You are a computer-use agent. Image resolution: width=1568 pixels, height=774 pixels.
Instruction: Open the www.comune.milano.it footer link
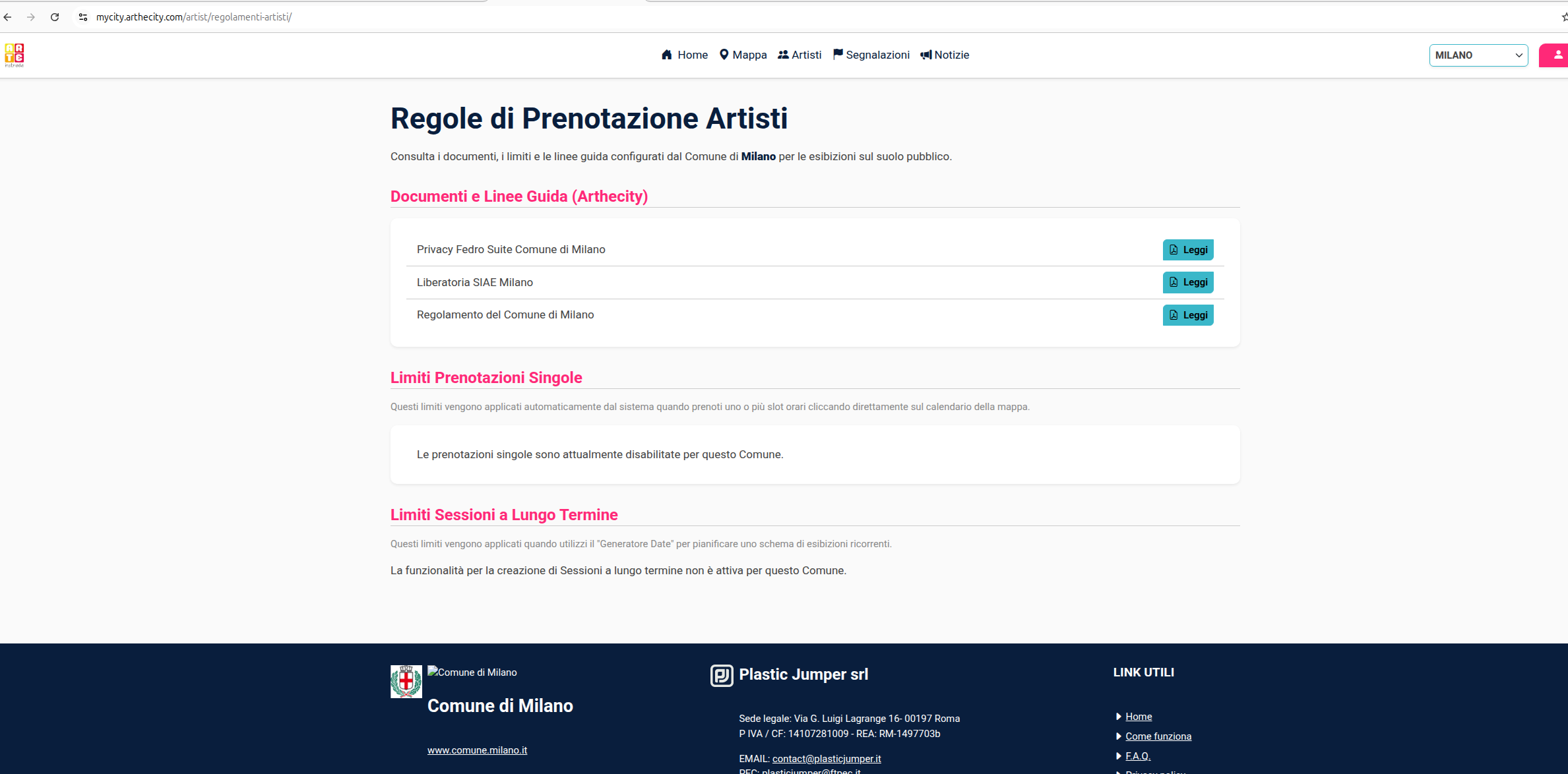pos(477,750)
